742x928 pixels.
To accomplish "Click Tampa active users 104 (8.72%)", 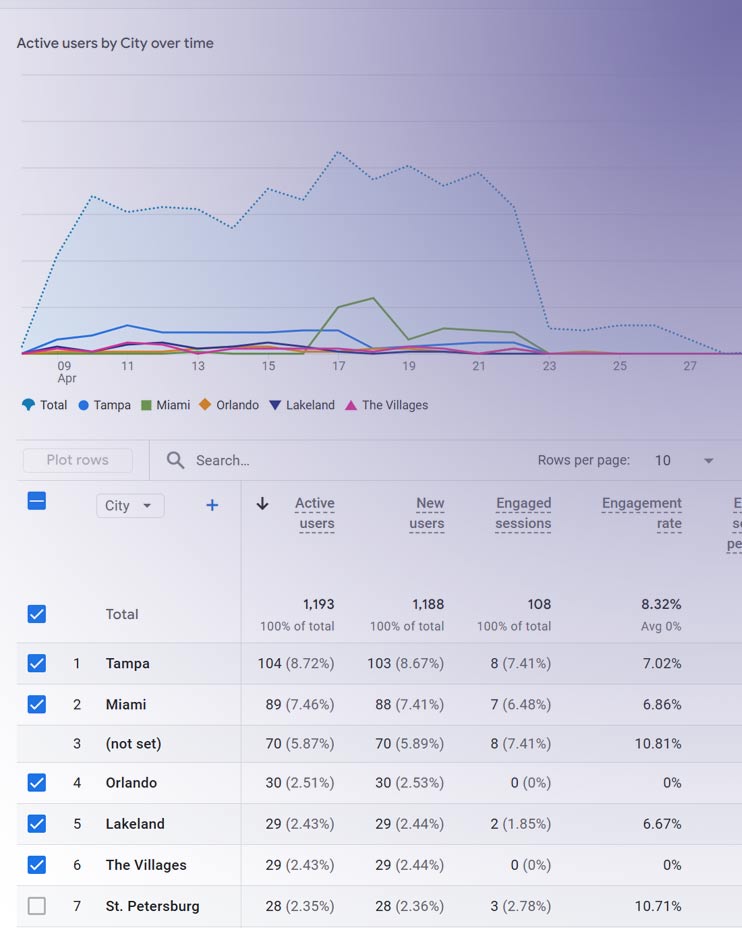I will click(x=296, y=663).
